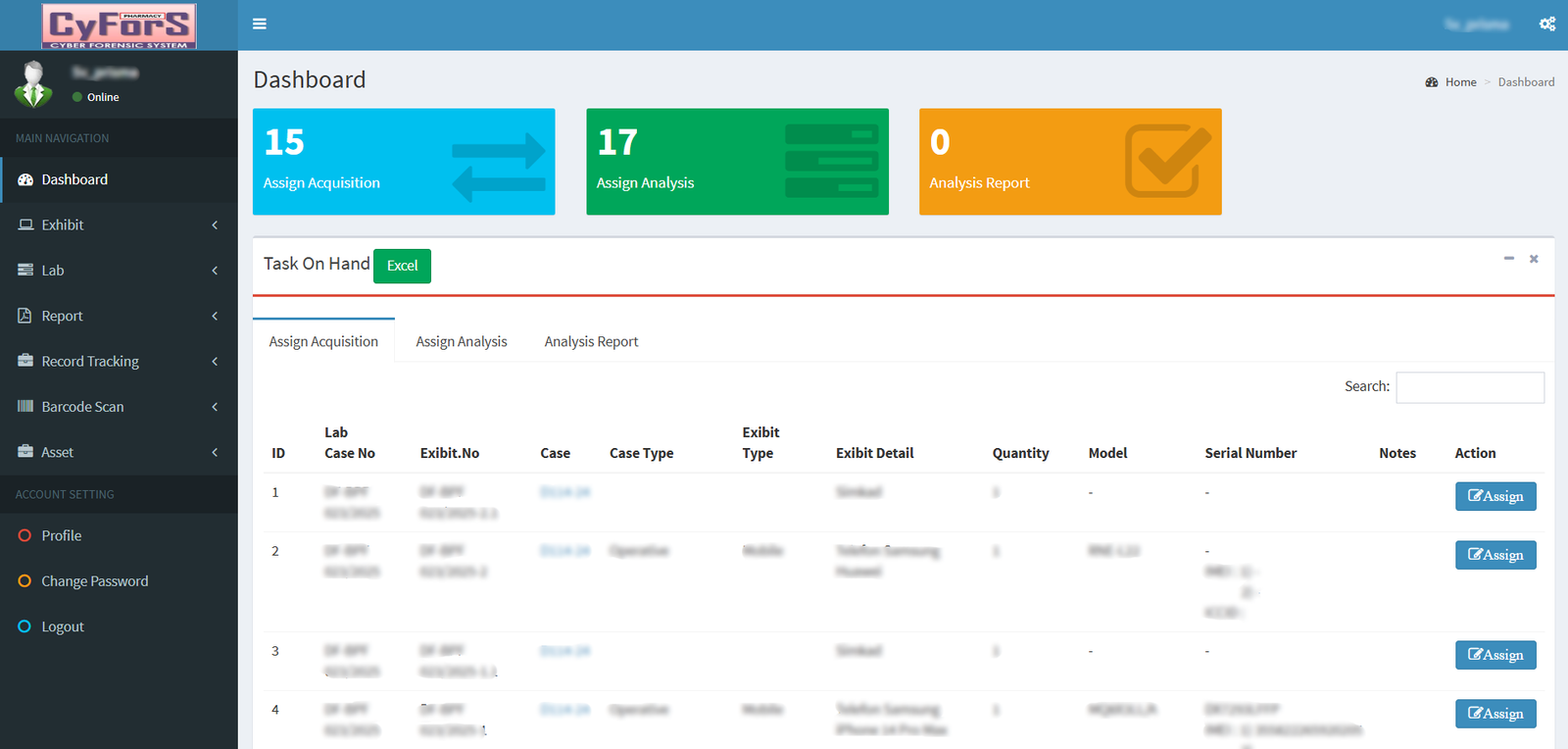The height and width of the screenshot is (749, 1568).
Task: Focus the table Search input field
Action: [x=1470, y=387]
